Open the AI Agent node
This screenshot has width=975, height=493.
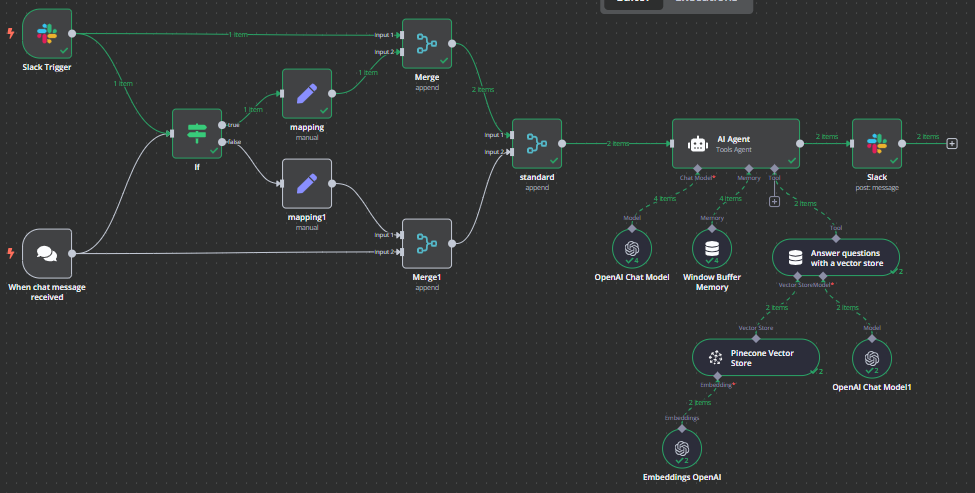pos(735,143)
